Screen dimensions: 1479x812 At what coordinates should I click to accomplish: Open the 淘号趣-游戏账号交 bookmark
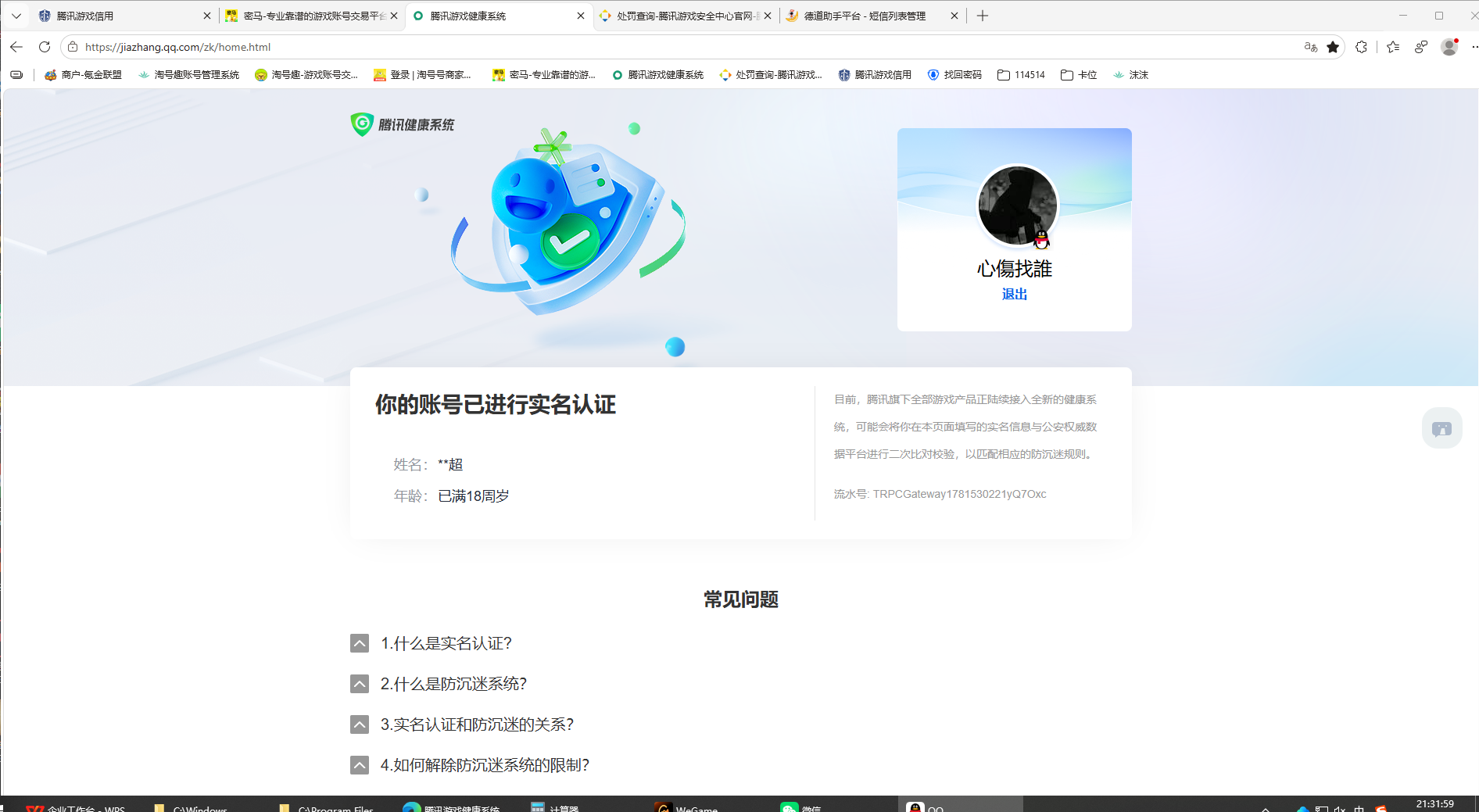(x=306, y=75)
